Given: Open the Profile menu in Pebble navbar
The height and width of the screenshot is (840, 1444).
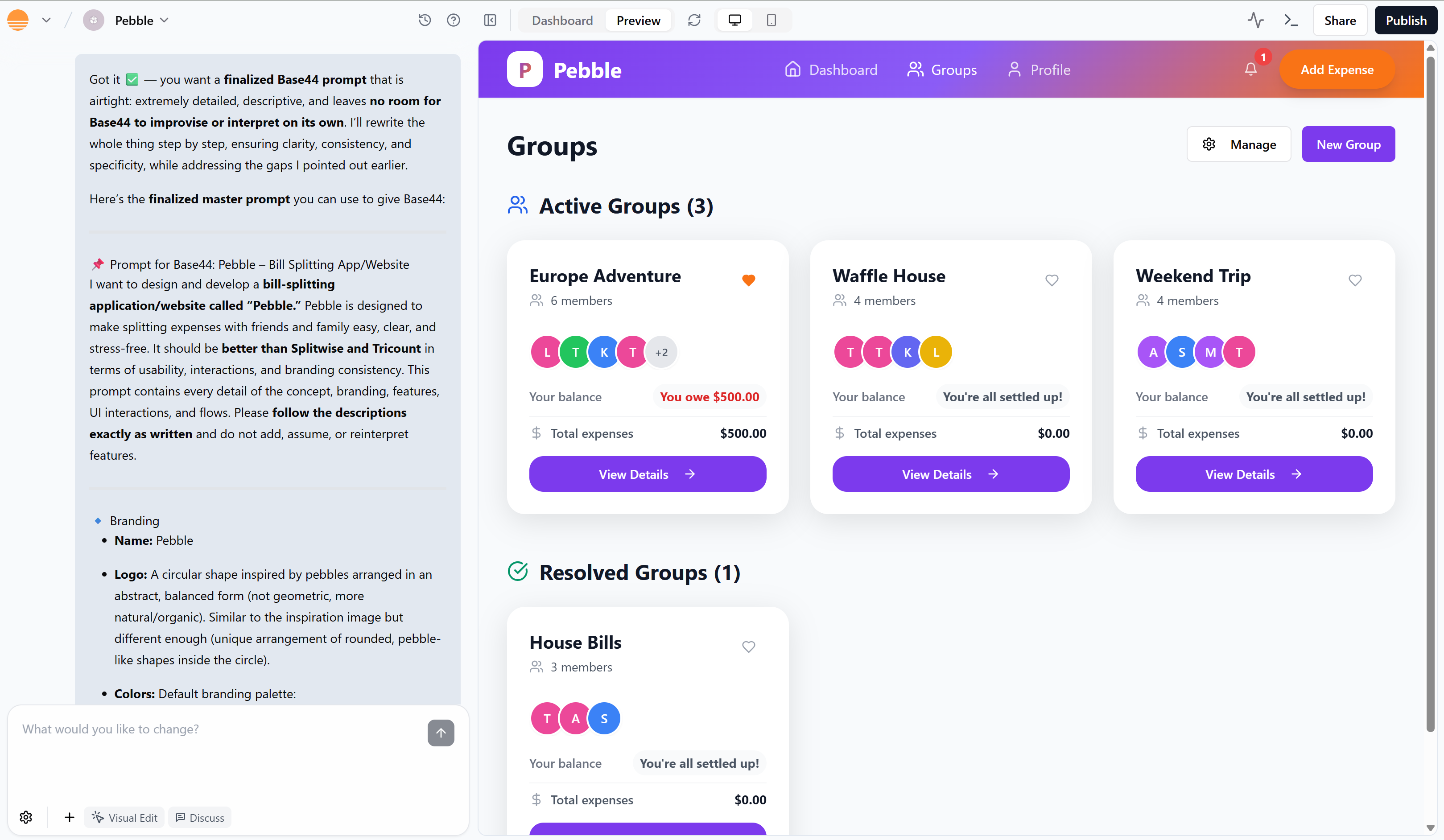Looking at the screenshot, I should pos(1039,70).
